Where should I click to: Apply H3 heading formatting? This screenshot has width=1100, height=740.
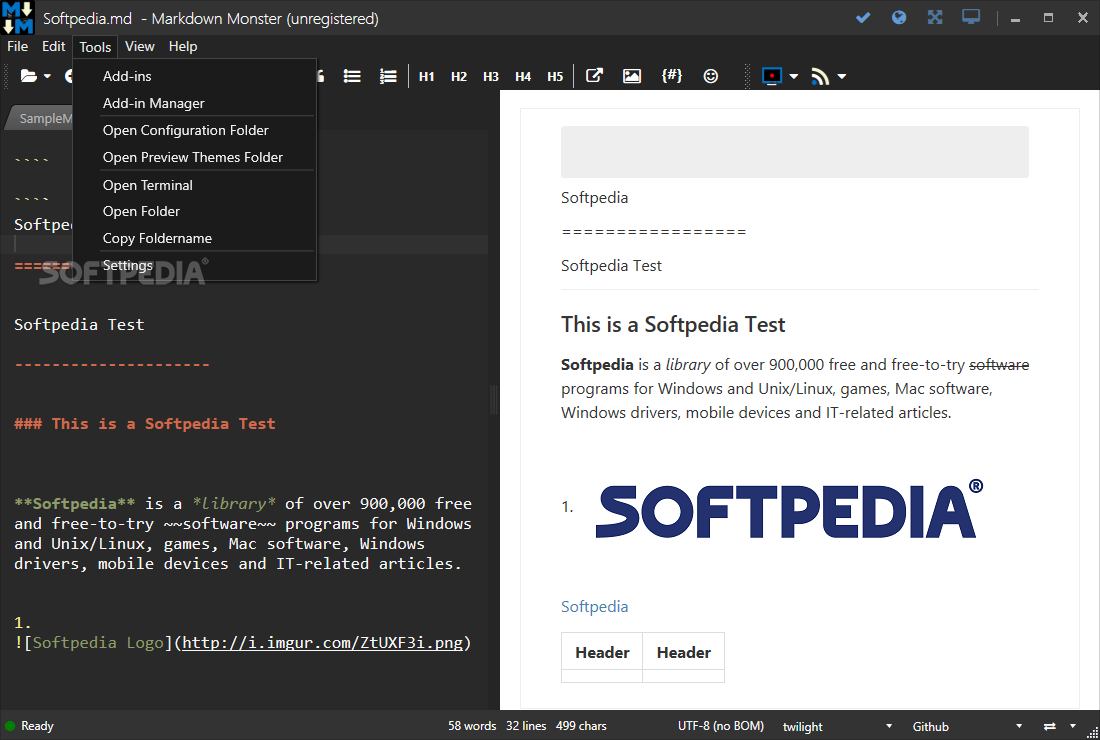point(491,77)
